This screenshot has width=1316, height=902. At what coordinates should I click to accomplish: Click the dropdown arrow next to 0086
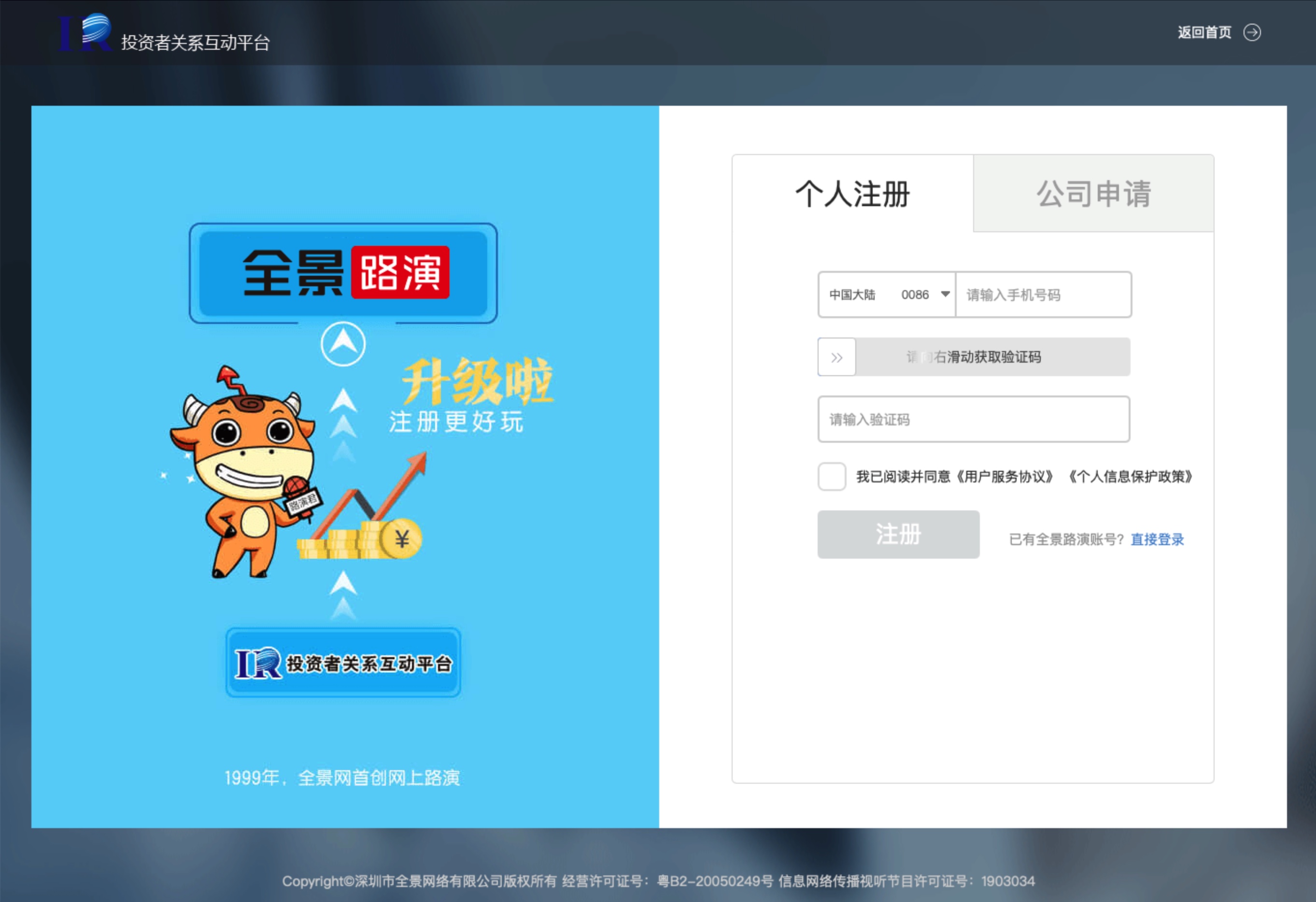[x=945, y=294]
